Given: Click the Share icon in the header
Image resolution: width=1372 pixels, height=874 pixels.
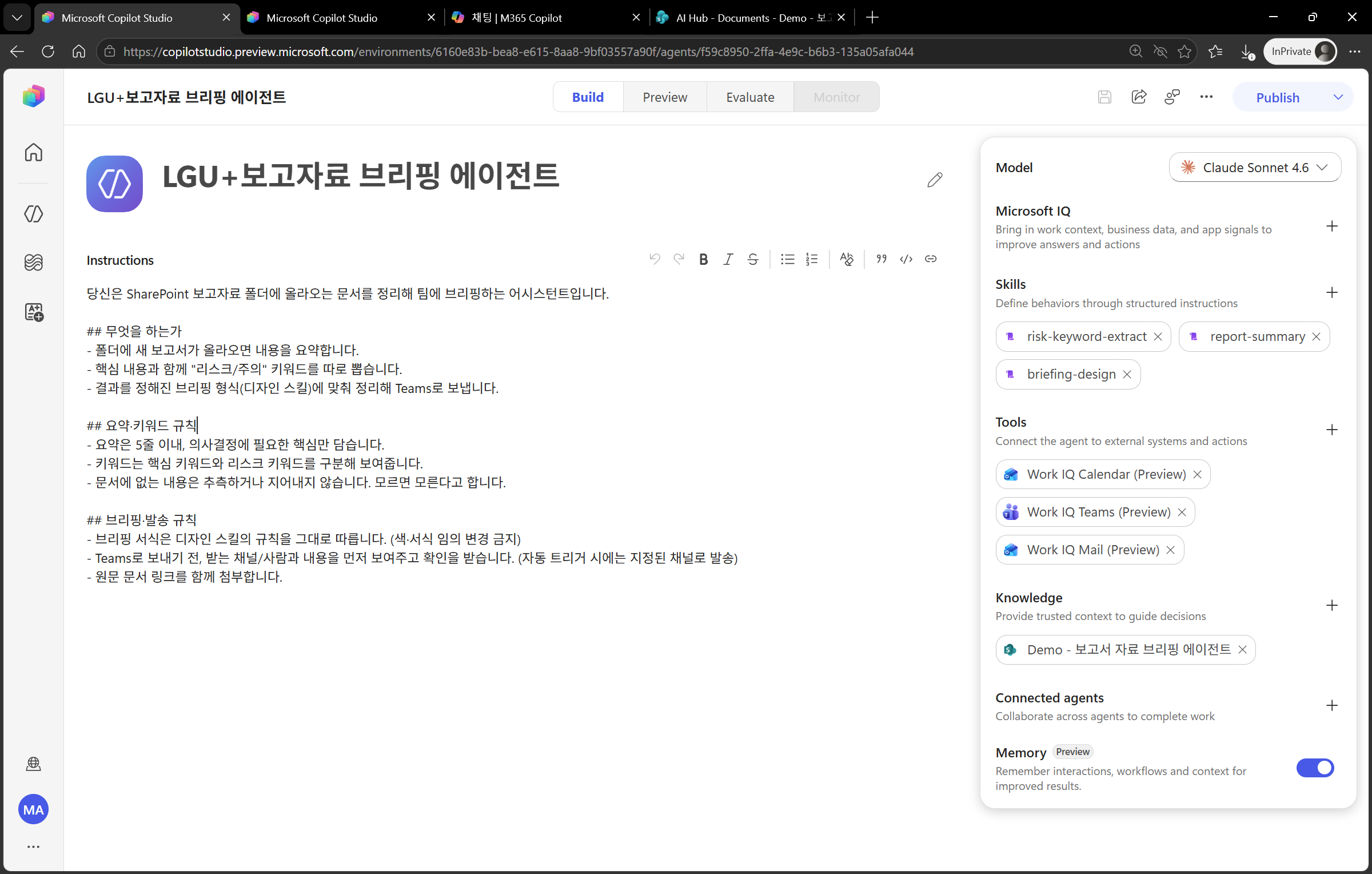Looking at the screenshot, I should click(1139, 97).
